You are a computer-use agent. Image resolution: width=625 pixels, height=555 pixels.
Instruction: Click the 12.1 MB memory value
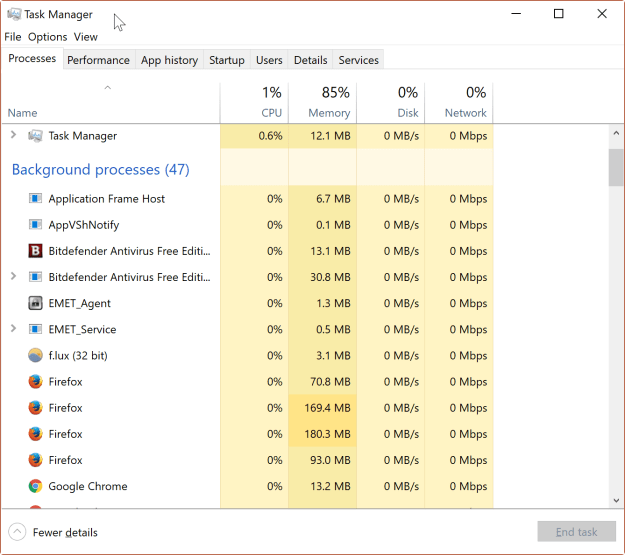[330, 136]
